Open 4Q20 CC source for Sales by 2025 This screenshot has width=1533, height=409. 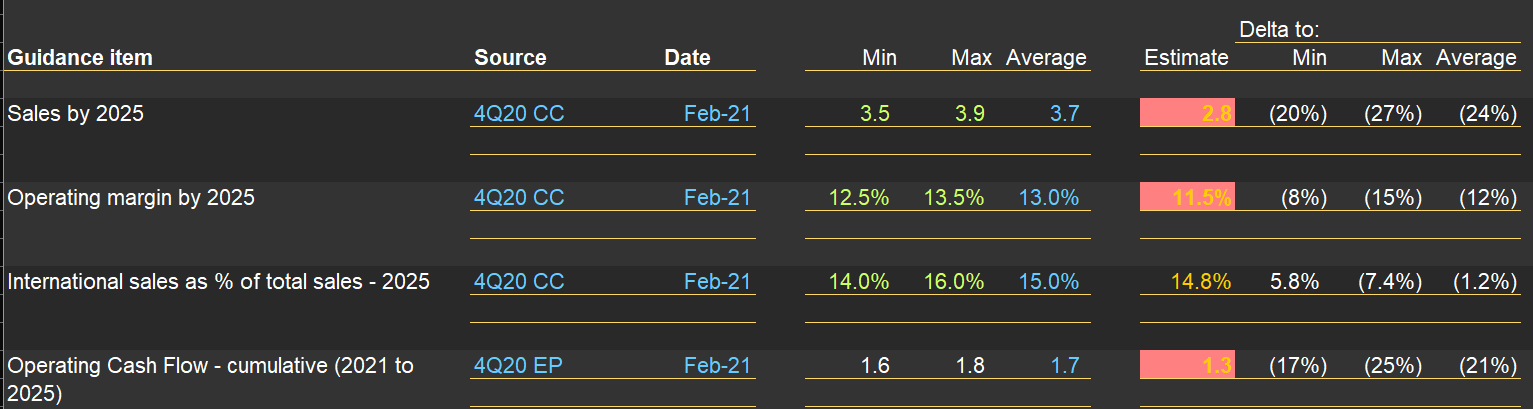point(518,114)
